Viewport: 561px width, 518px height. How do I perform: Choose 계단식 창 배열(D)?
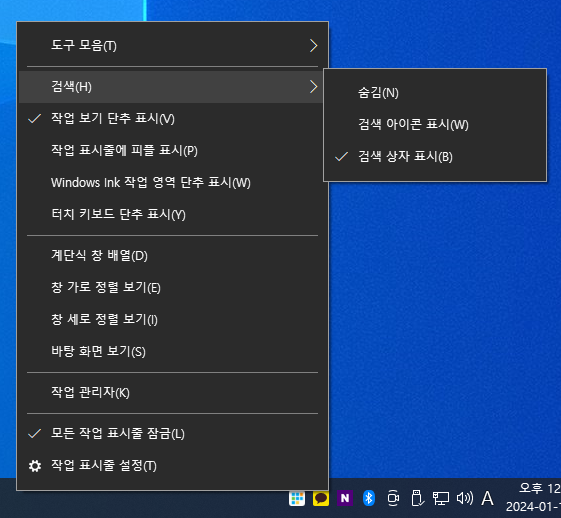(x=172, y=255)
